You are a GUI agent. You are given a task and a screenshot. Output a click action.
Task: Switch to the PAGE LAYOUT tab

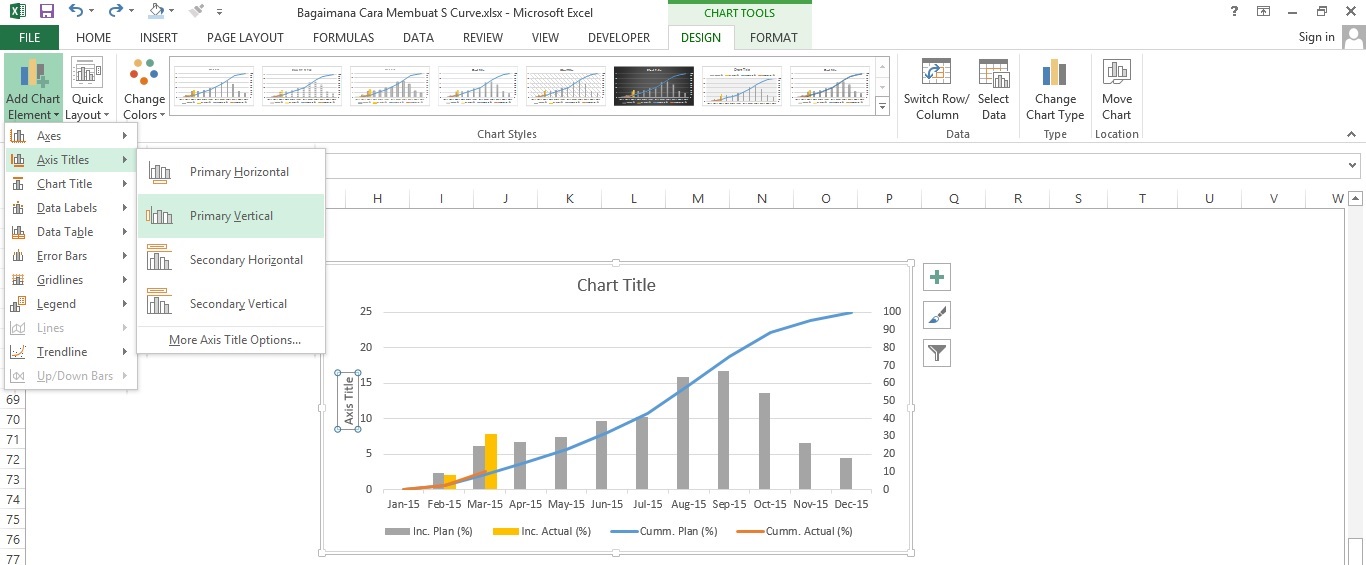245,37
